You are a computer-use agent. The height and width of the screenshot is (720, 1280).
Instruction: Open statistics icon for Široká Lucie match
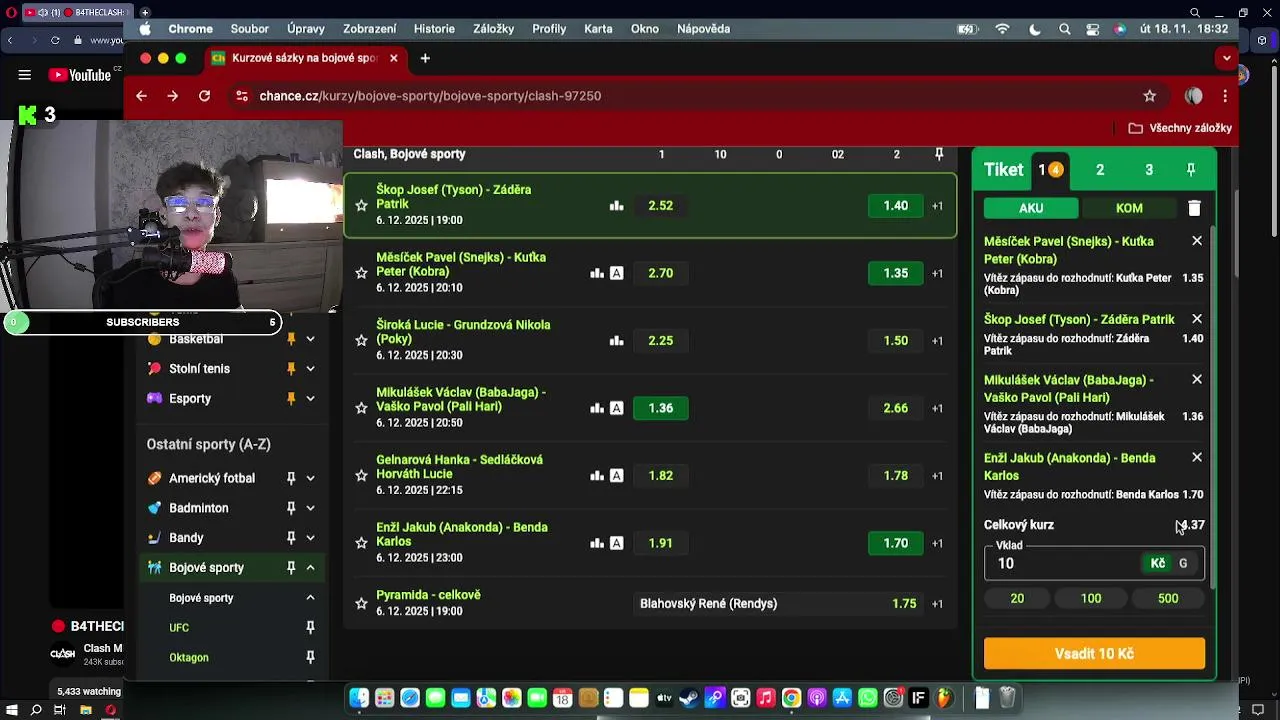coord(616,341)
